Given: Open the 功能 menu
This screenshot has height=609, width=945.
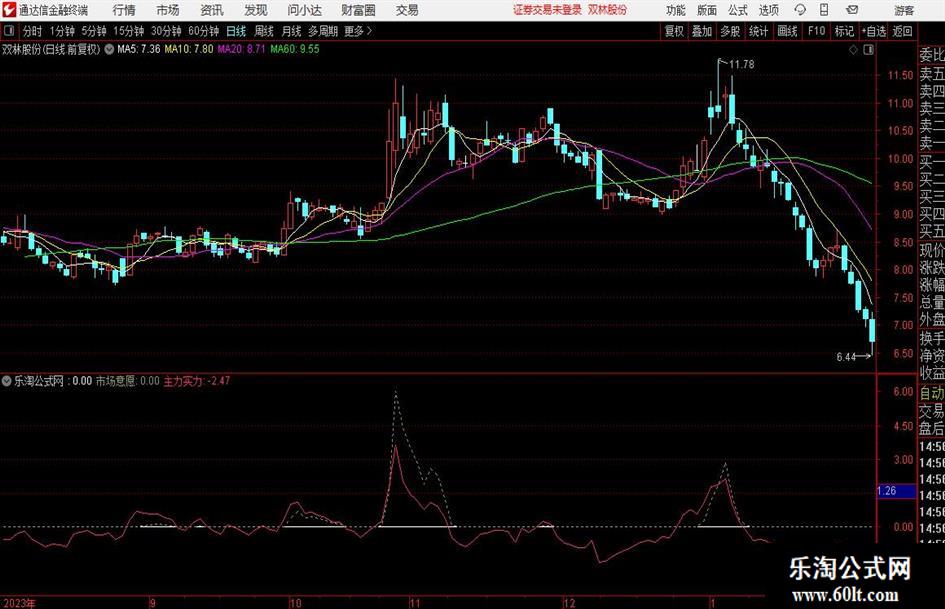Looking at the screenshot, I should coord(676,10).
